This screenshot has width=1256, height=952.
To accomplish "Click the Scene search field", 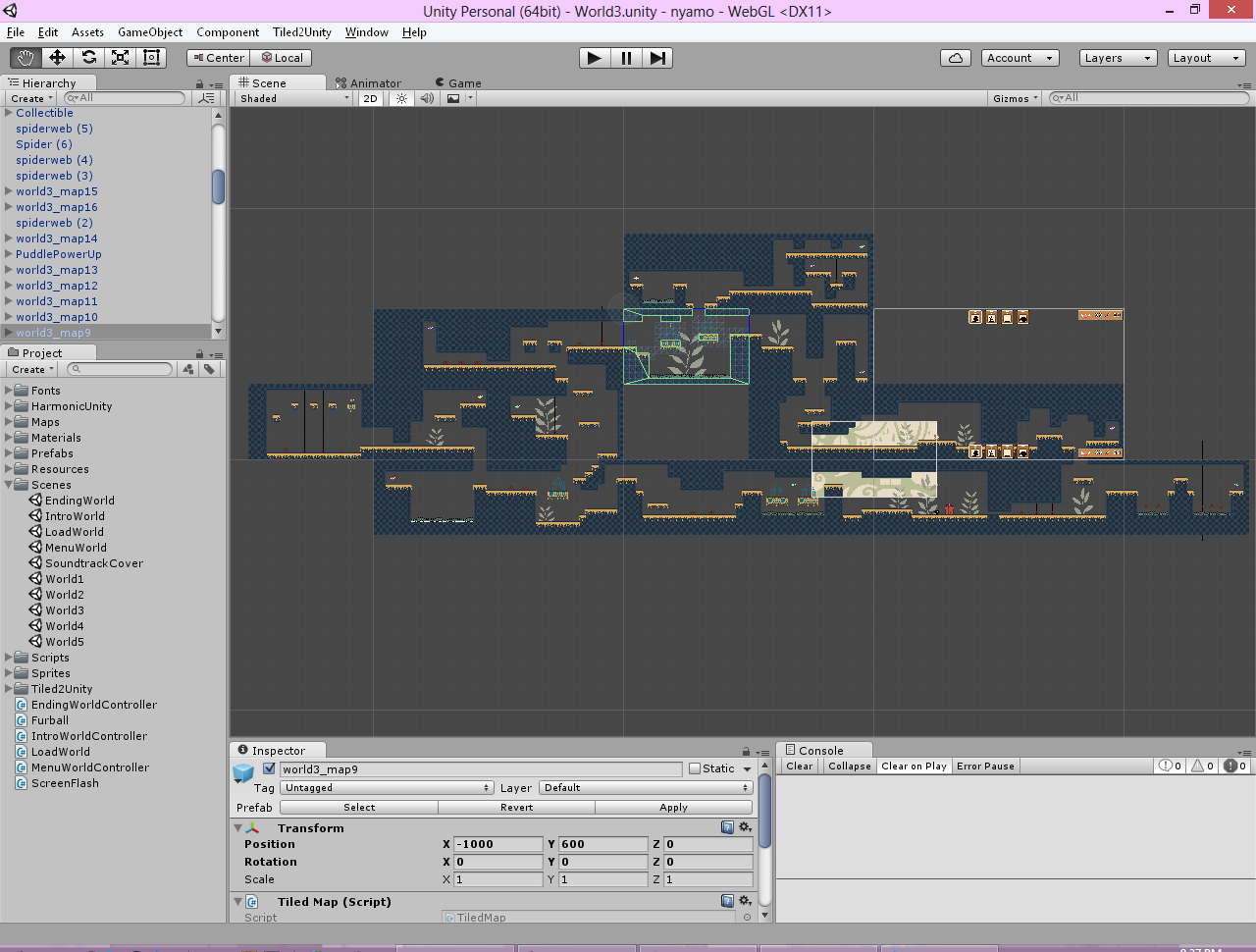I will tap(1149, 98).
